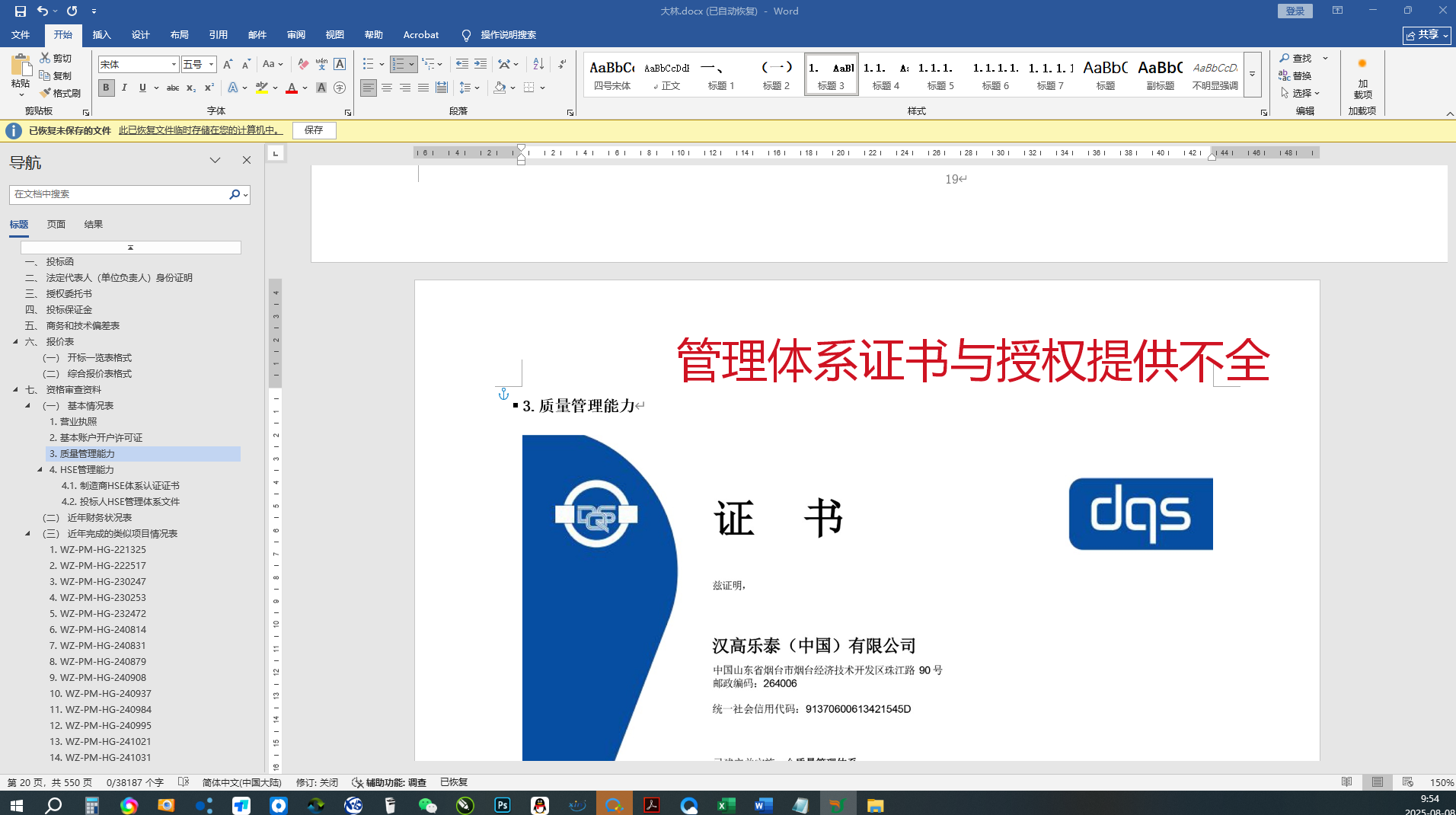
Task: Apply the red font color
Action: (292, 88)
